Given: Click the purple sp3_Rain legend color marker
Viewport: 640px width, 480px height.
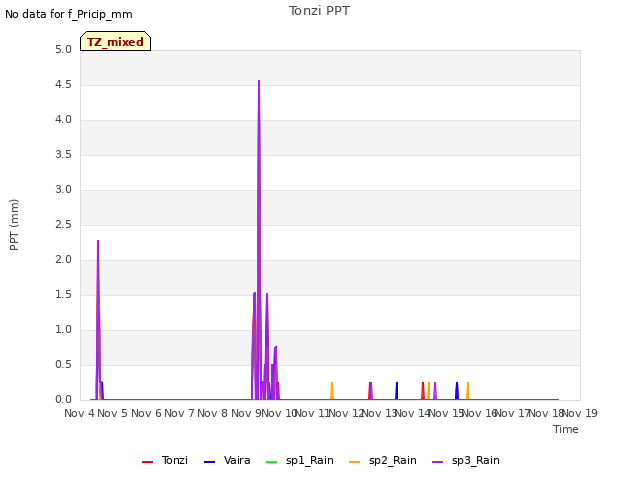Looking at the screenshot, I should 438,462.
